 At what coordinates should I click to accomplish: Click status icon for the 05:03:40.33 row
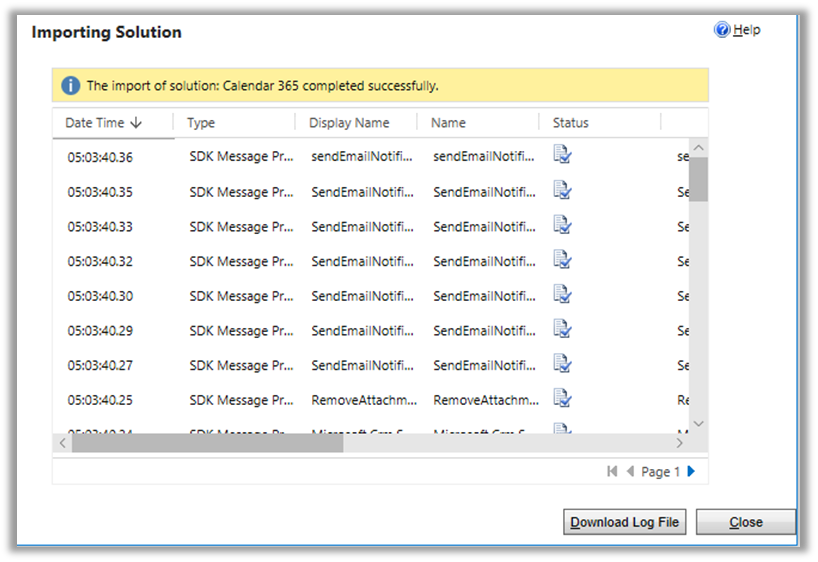pyautogui.click(x=563, y=225)
